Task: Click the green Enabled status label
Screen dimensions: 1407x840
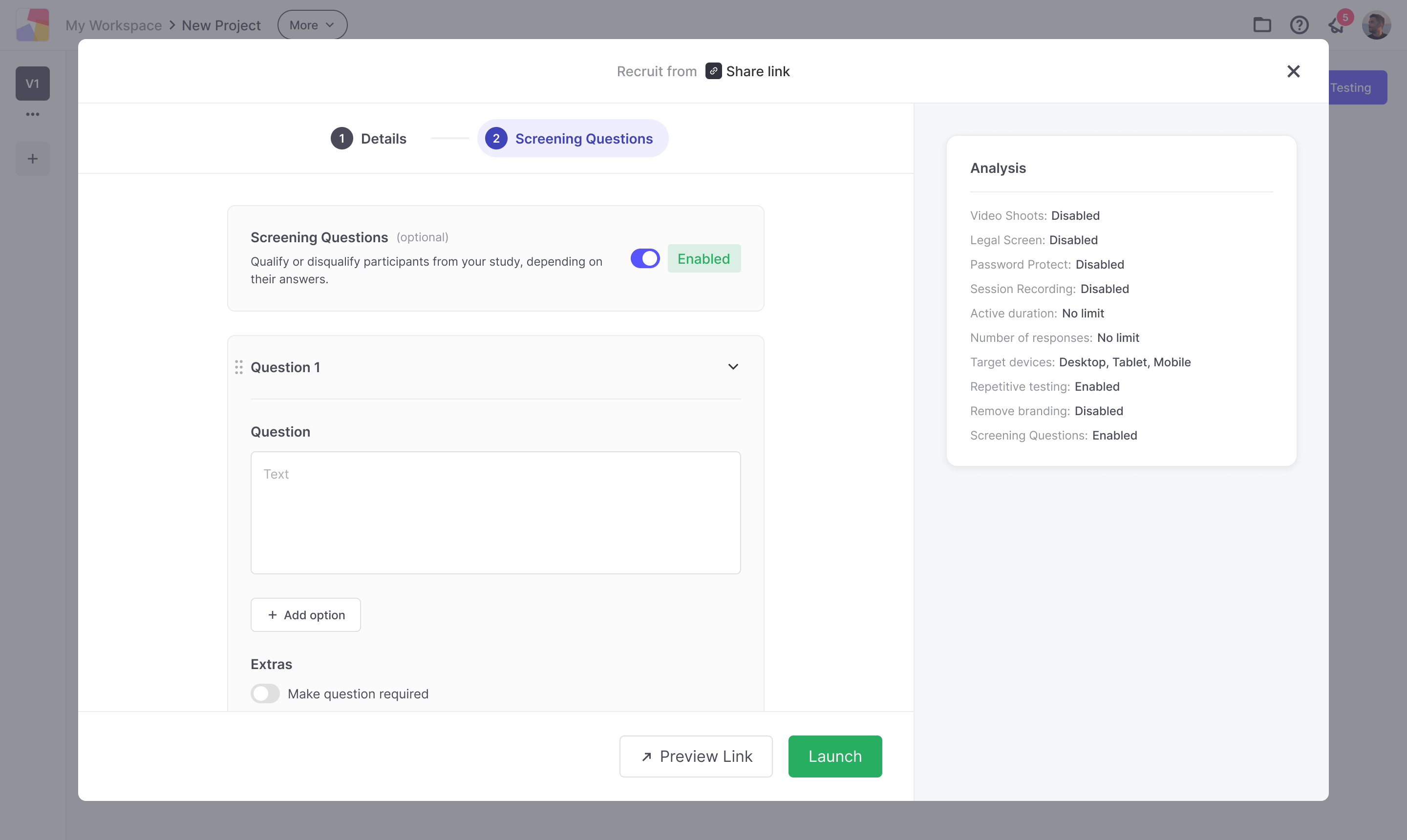Action: pyautogui.click(x=704, y=259)
